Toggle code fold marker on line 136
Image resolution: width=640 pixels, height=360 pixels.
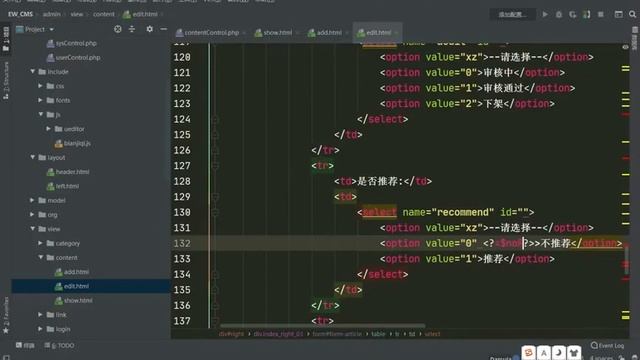[215, 306]
